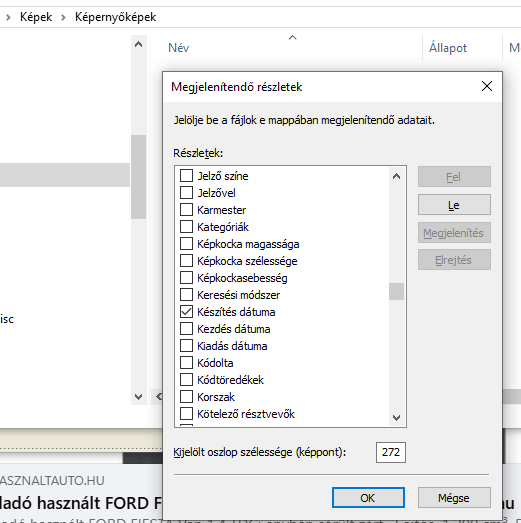The image size is (521, 523).
Task: Check the Kiadás dátuma checkbox
Action: click(x=186, y=346)
